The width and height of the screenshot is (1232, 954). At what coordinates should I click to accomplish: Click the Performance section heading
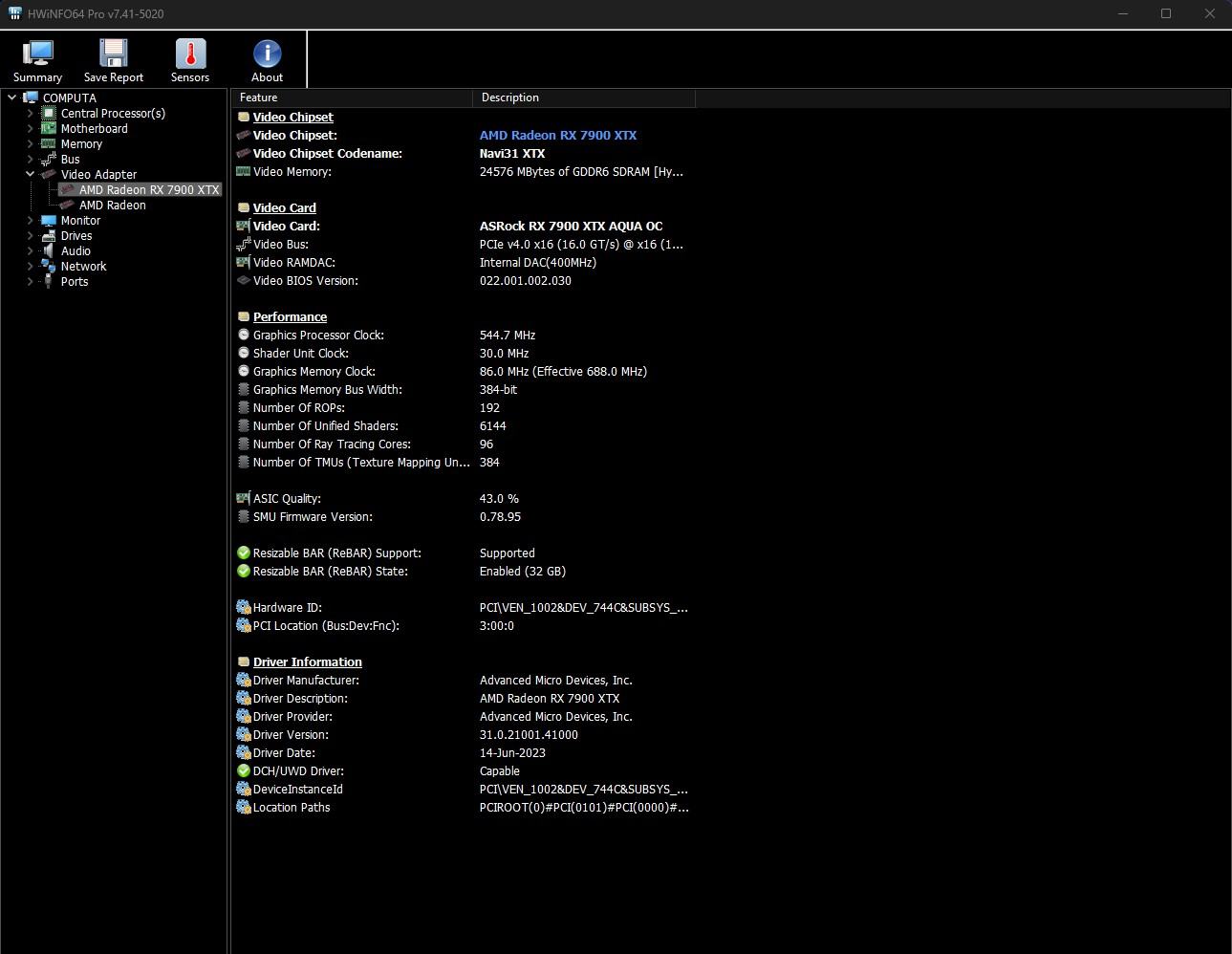[x=290, y=316]
